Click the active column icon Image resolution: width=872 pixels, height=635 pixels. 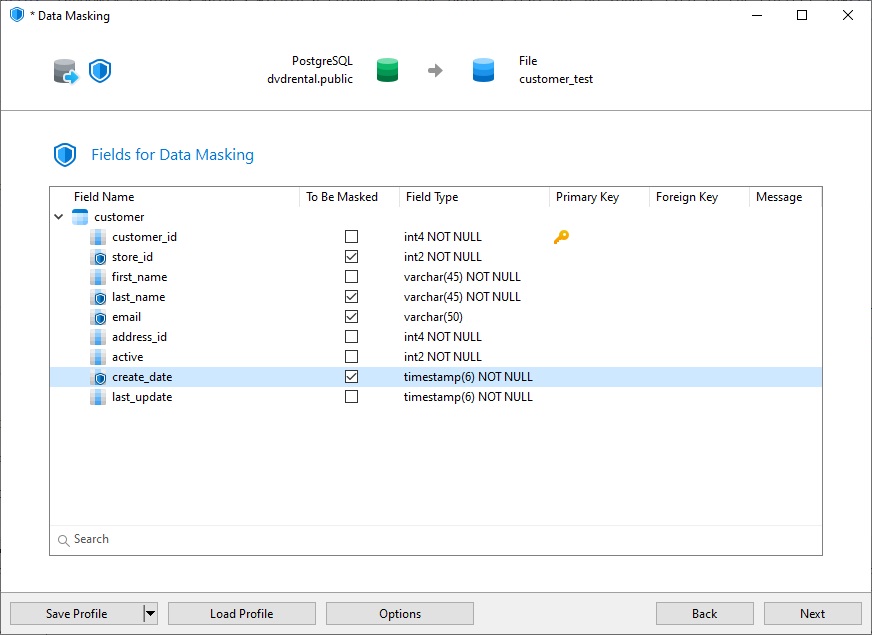click(x=98, y=357)
